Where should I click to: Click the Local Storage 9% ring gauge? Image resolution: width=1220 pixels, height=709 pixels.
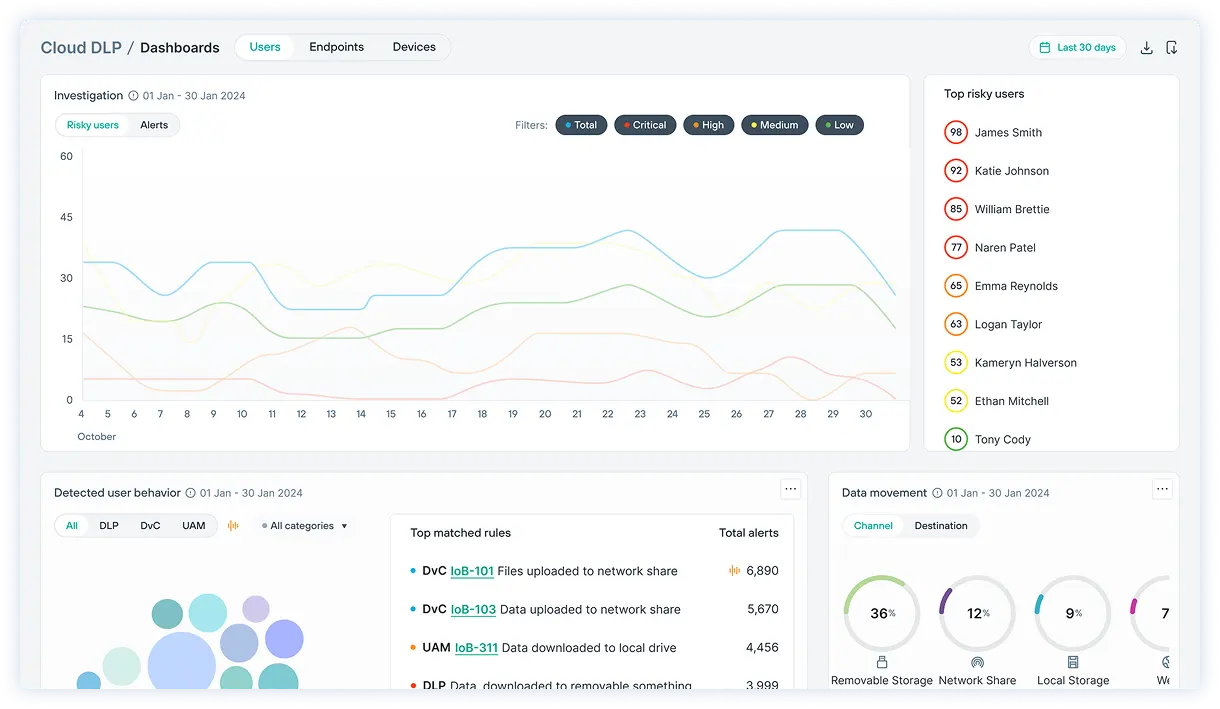tap(1073, 613)
